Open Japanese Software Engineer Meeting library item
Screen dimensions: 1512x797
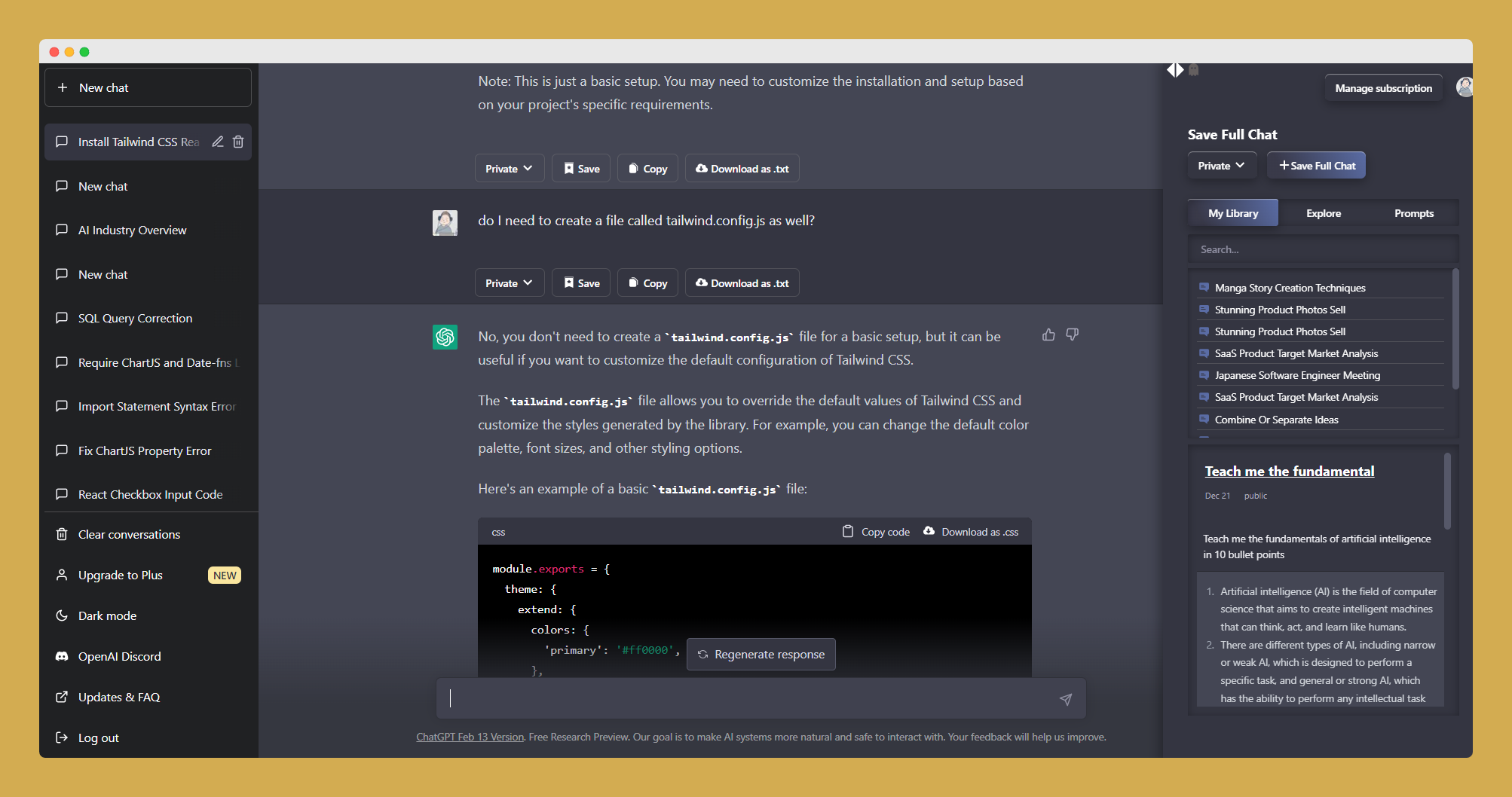(1321, 375)
